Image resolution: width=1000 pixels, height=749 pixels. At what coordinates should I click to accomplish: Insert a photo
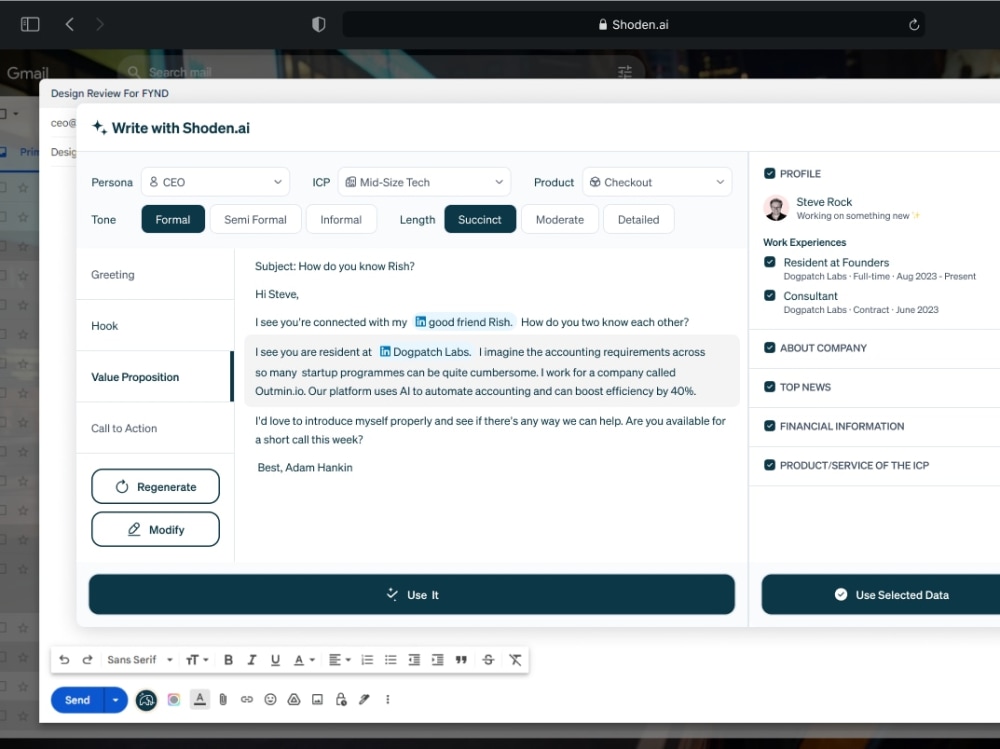317,700
